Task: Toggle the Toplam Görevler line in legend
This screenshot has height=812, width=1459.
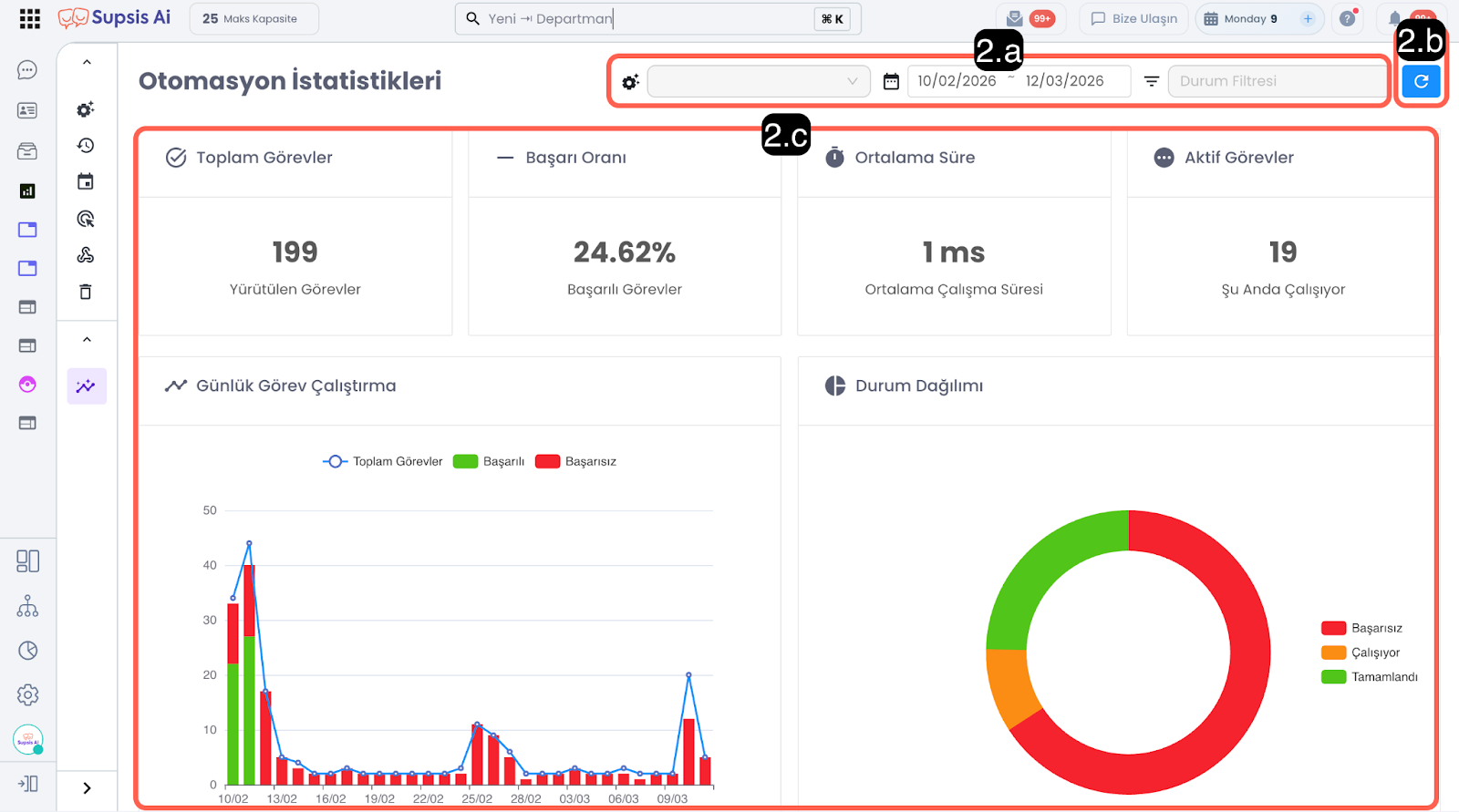Action: coord(383,461)
